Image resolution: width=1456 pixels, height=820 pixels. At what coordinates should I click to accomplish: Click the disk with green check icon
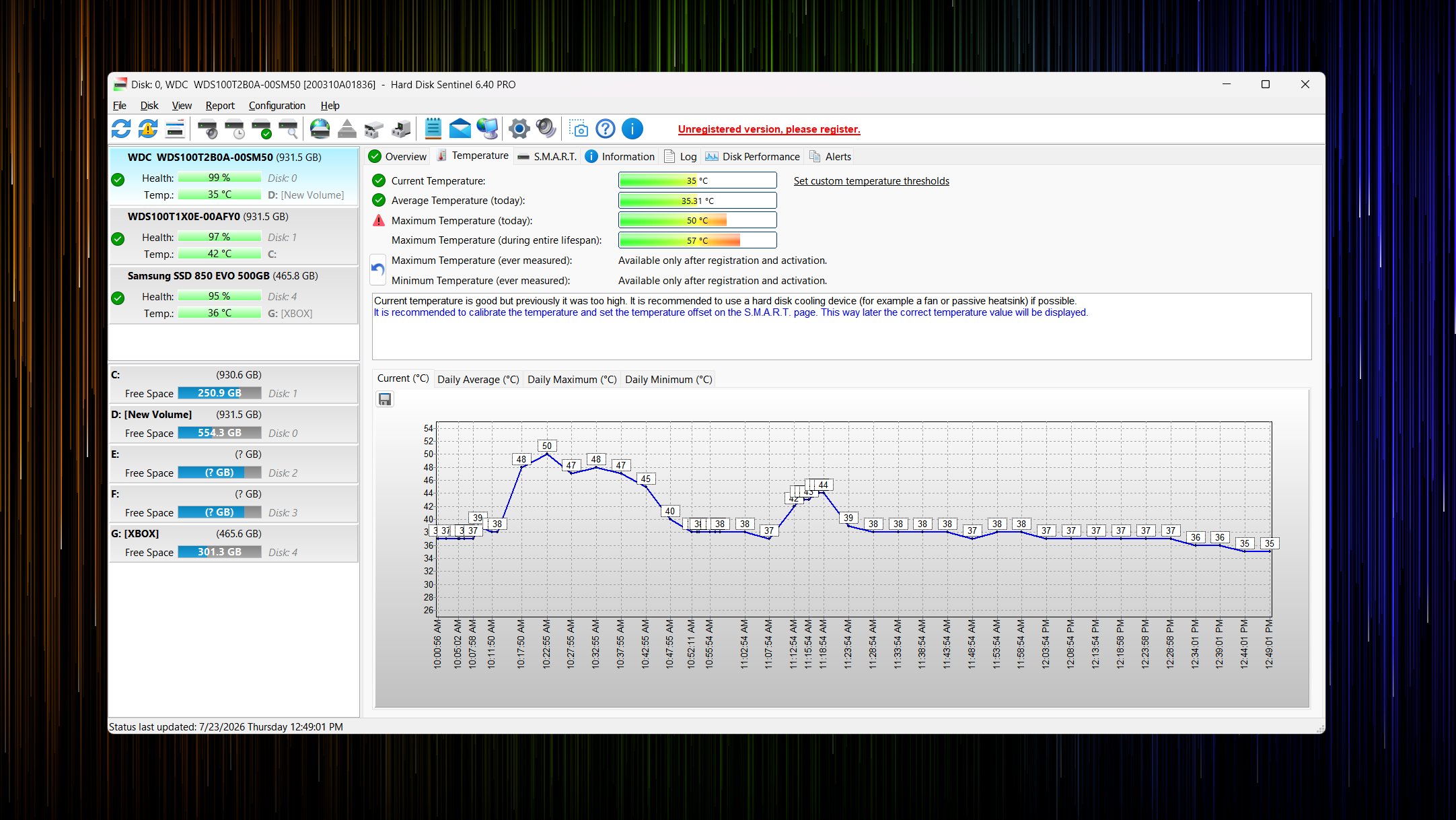pyautogui.click(x=262, y=129)
